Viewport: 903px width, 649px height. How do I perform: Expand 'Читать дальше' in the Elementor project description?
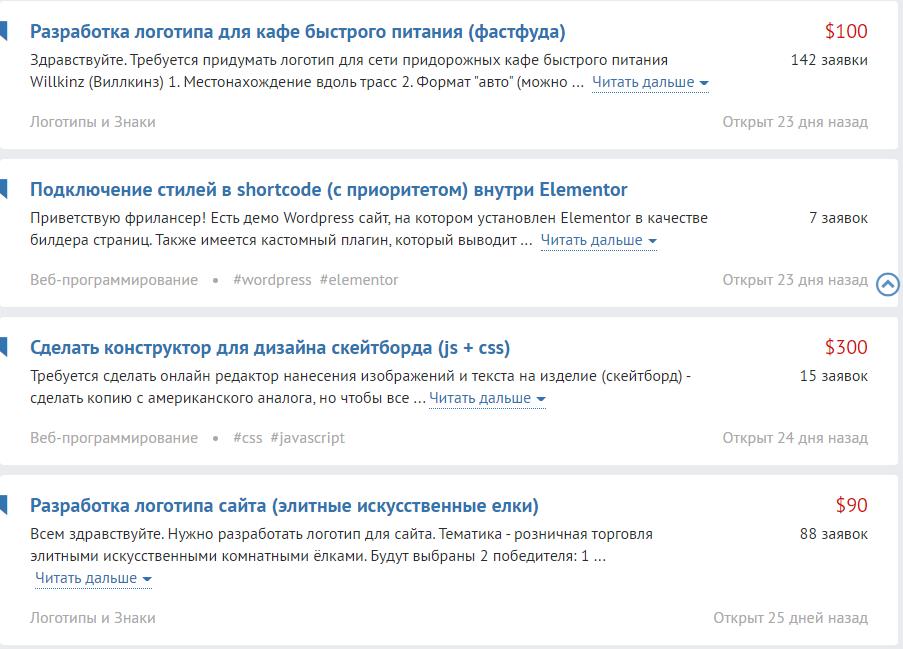click(x=598, y=240)
